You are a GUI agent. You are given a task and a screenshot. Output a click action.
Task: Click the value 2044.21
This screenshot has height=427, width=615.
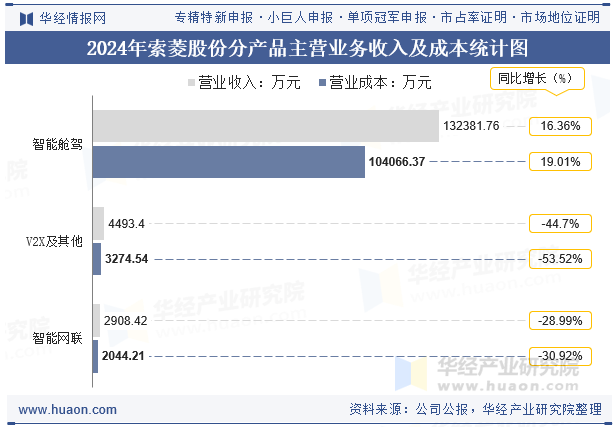pyautogui.click(x=123, y=356)
